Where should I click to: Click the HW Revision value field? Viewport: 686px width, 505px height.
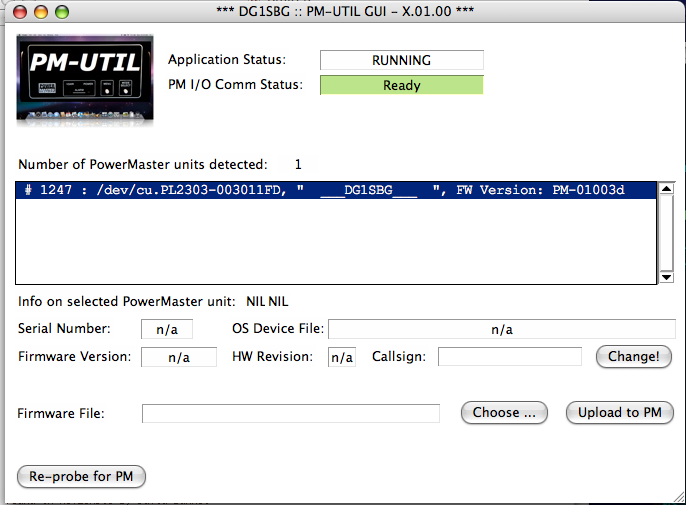(x=342, y=357)
